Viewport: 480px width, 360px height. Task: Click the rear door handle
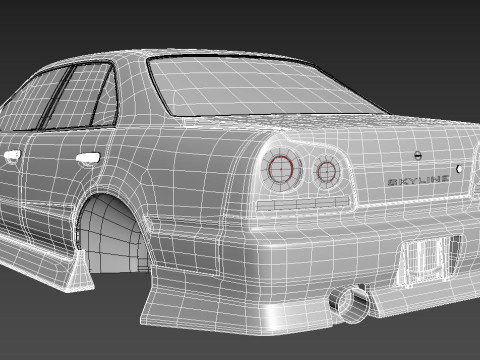88,159
